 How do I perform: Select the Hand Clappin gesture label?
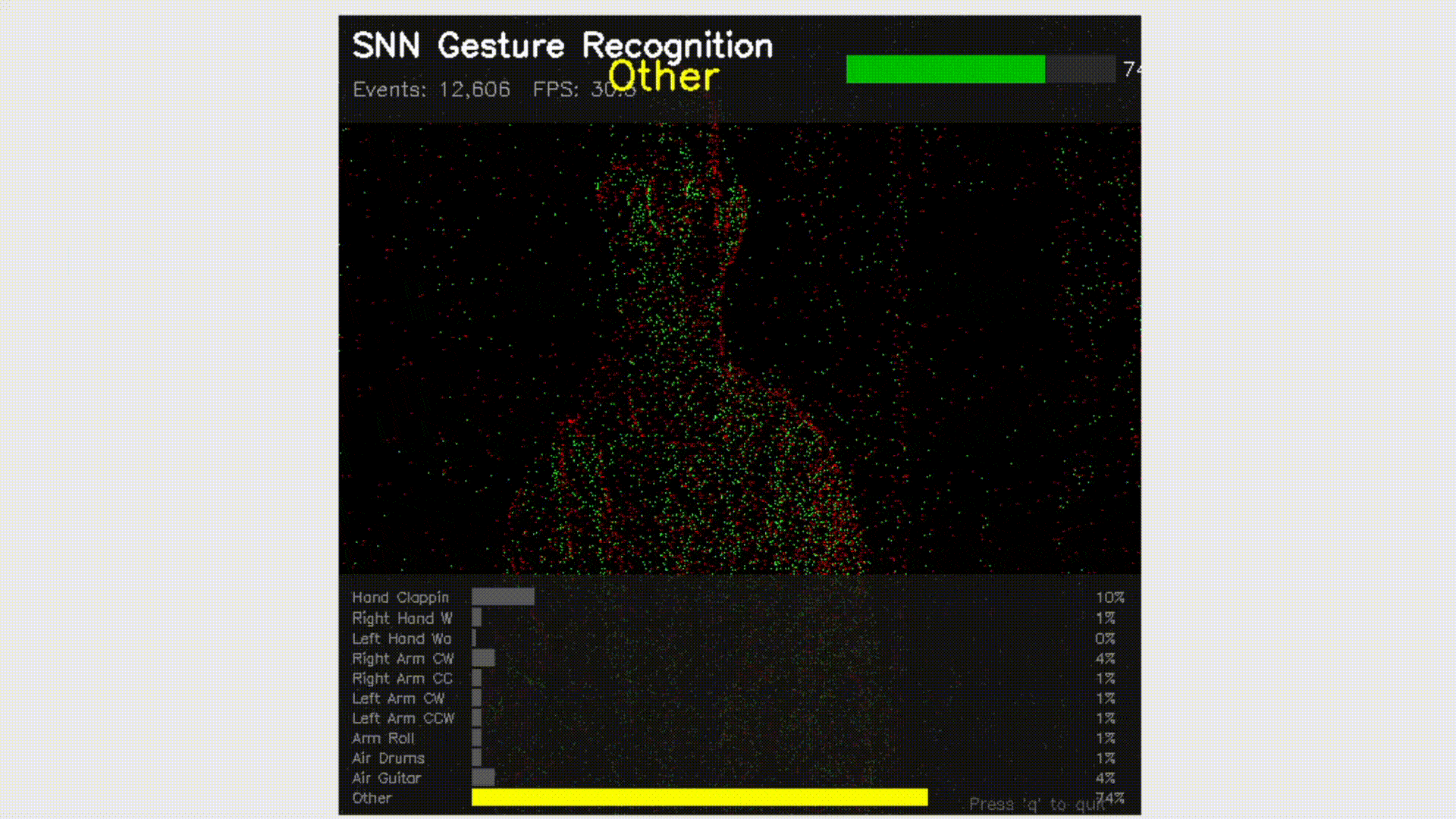[x=400, y=598]
